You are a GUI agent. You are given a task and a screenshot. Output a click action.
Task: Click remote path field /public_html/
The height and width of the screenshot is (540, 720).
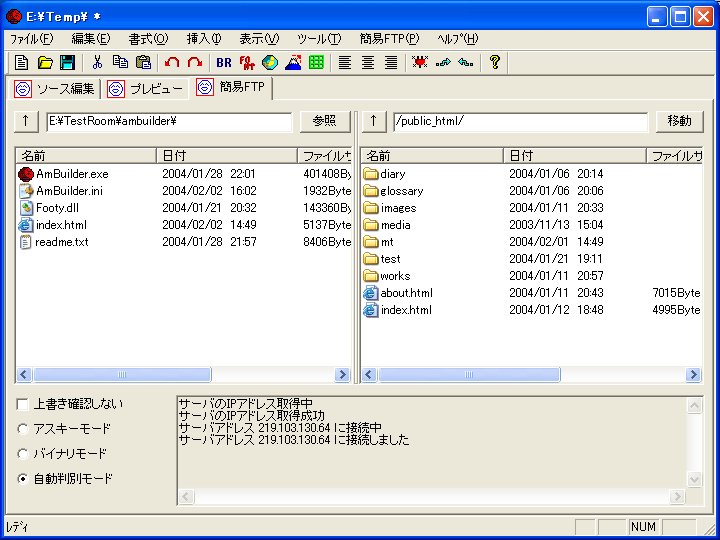(x=521, y=122)
